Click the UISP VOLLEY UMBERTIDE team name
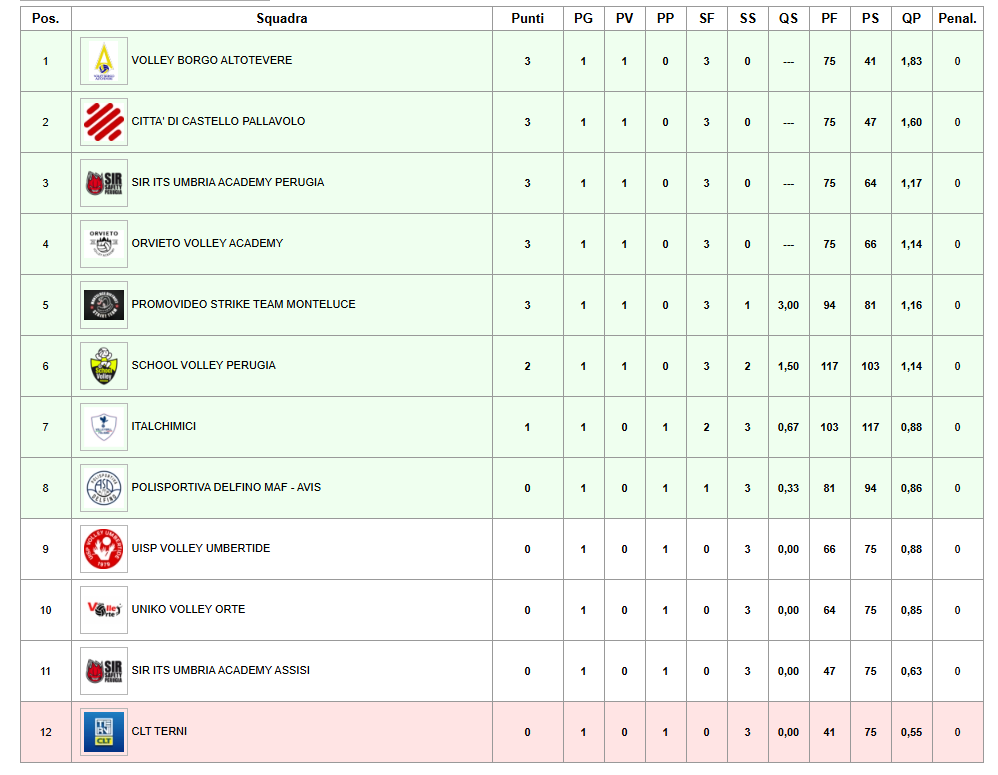This screenshot has height=775, width=998. coord(201,549)
